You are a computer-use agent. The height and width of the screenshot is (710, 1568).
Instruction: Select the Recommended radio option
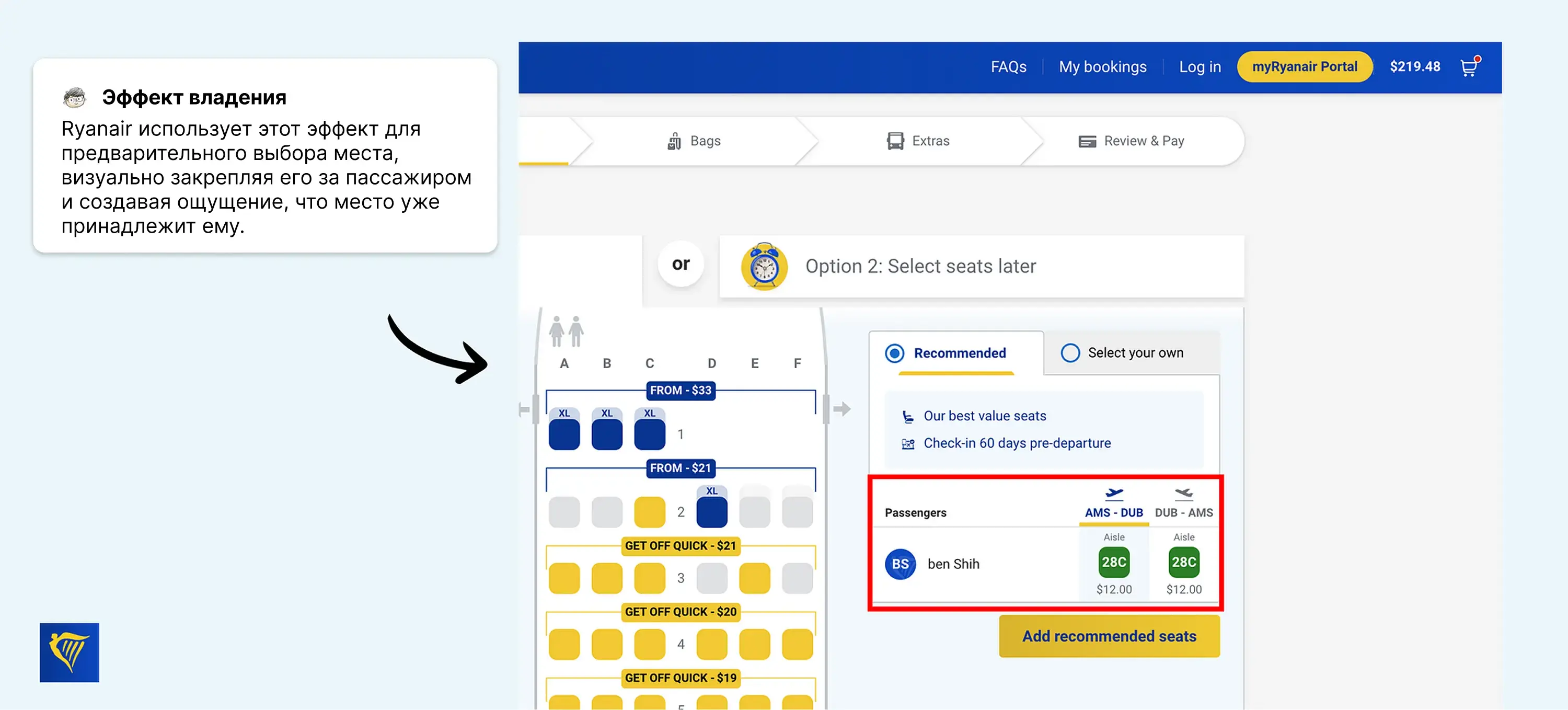894,353
